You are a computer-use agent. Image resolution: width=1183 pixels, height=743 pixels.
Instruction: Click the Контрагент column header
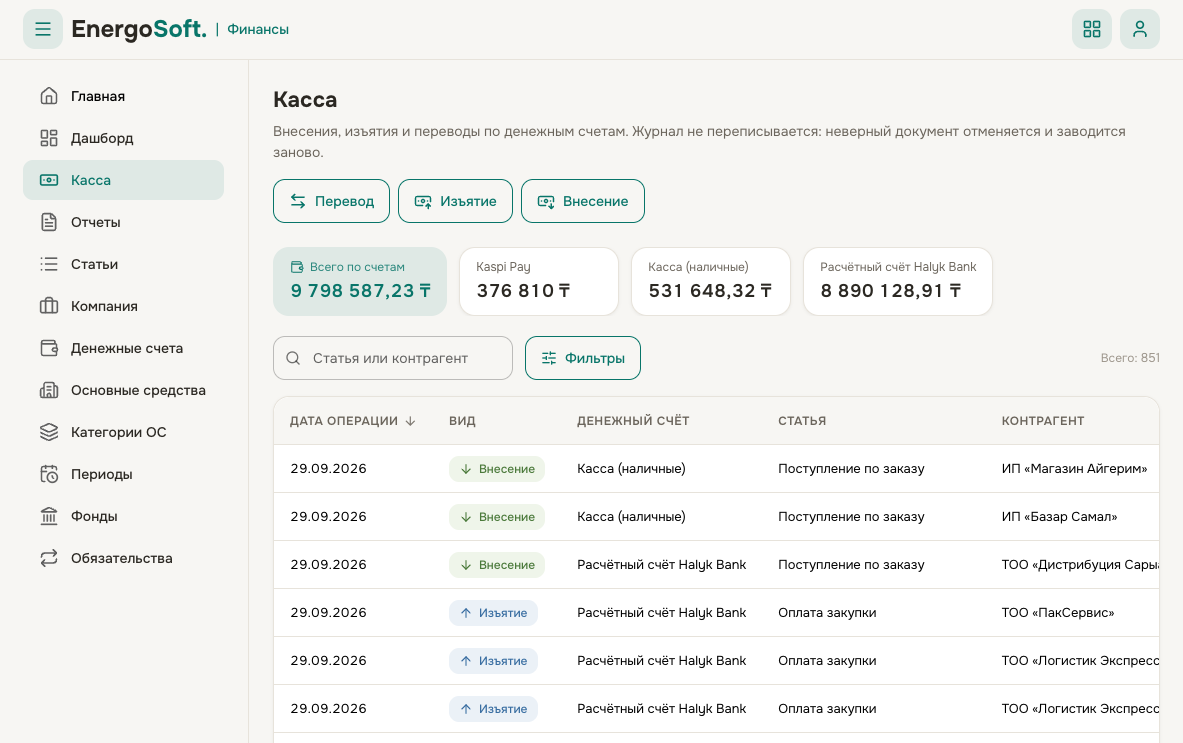click(1043, 421)
